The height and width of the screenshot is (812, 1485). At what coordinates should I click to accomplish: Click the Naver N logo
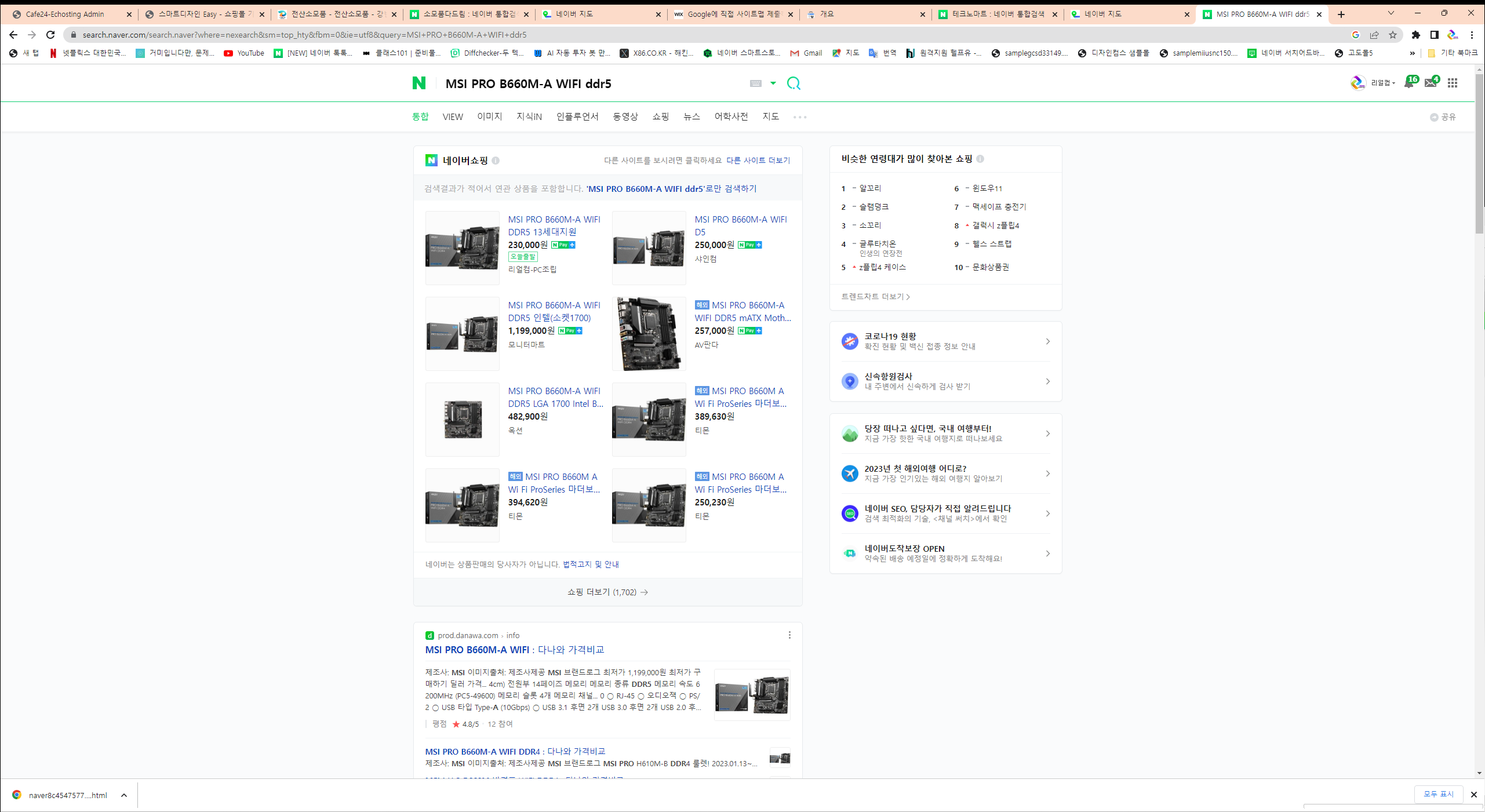pyautogui.click(x=418, y=83)
